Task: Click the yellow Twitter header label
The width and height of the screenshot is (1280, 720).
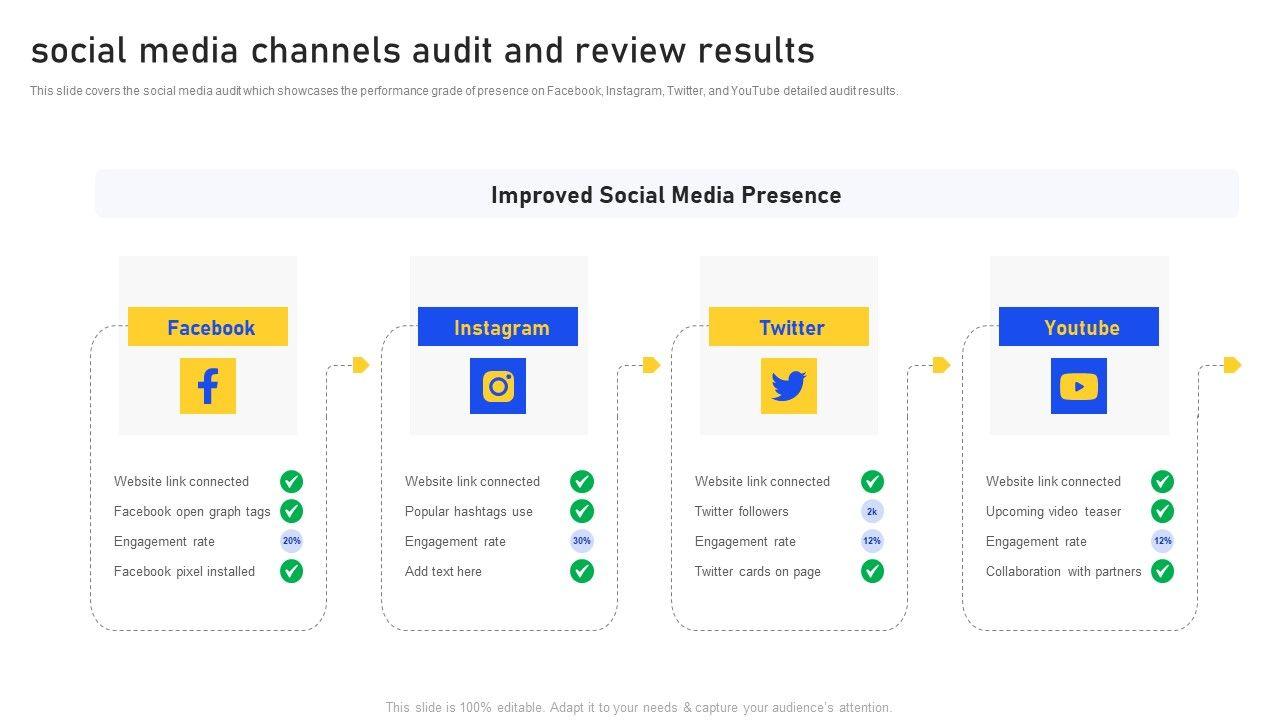Action: pyautogui.click(x=788, y=327)
